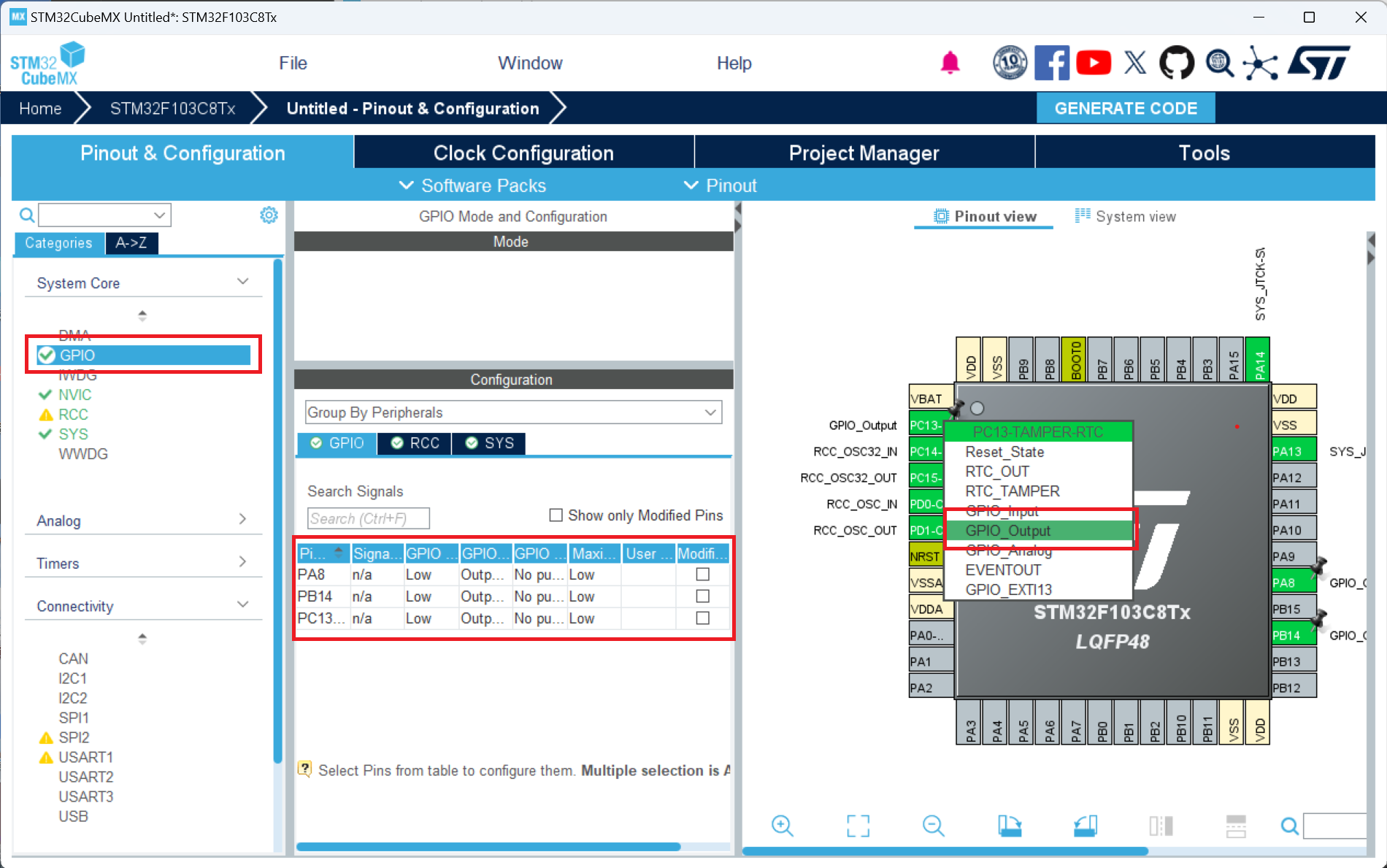Click the STM32CubeMX logo
Viewport: 1387px width, 868px height.
coord(47,64)
